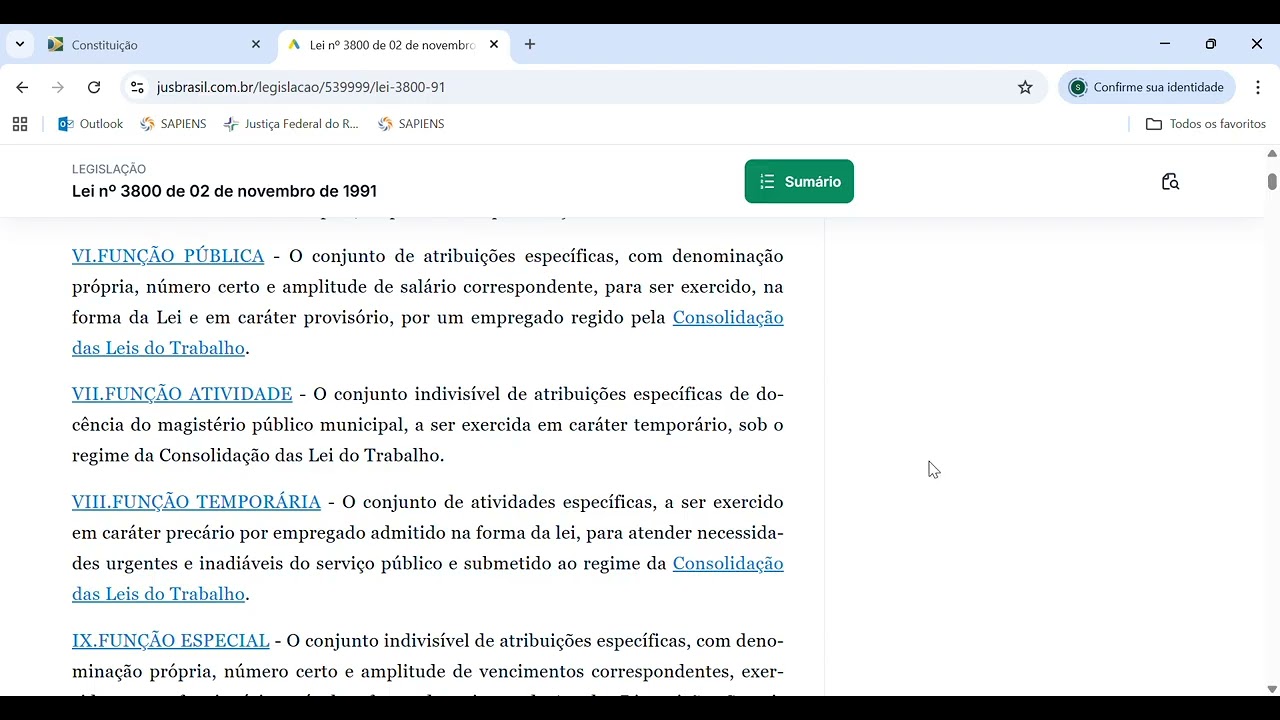Click the vertical scrollbar thumb
1280x720 pixels.
point(1272,181)
